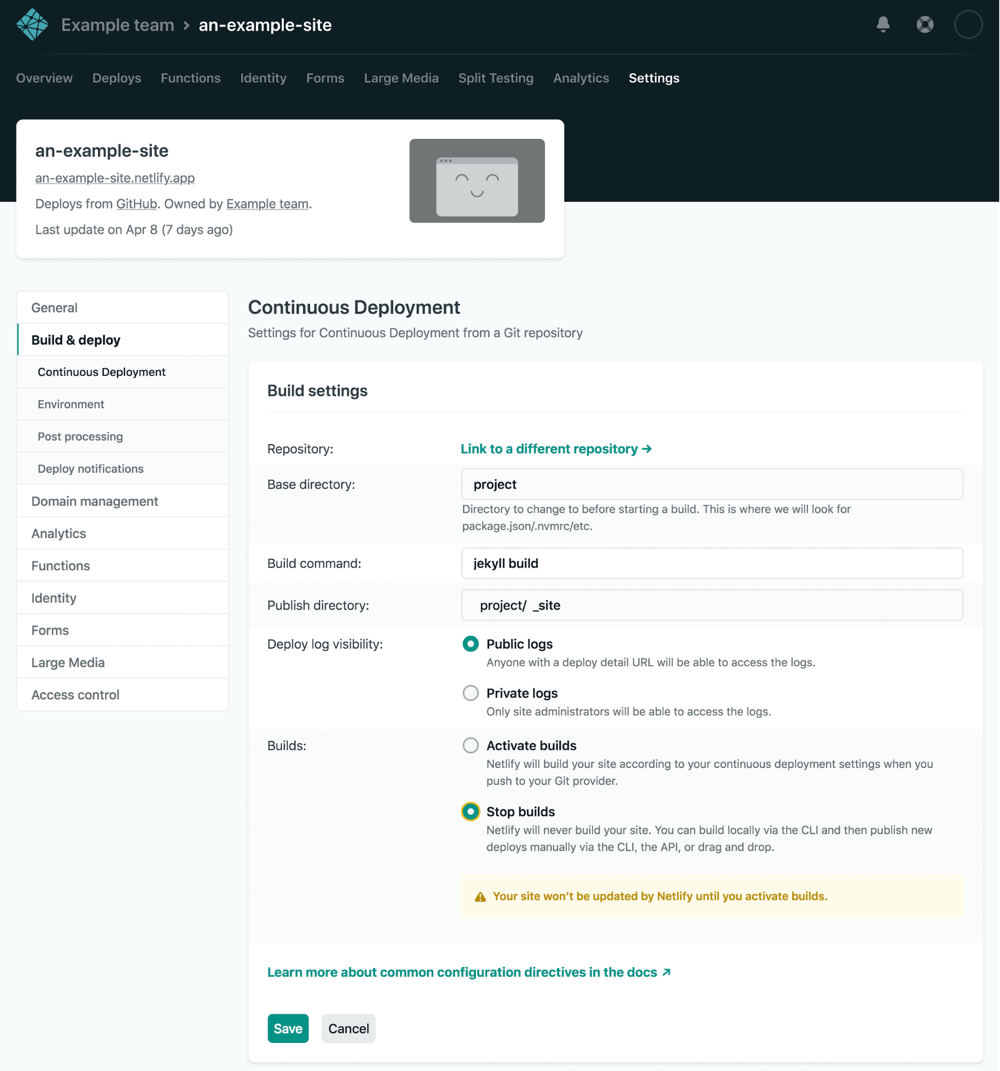Screen dimensions: 1000x1071
Task: Switch to the Deploys tab
Action: (116, 78)
